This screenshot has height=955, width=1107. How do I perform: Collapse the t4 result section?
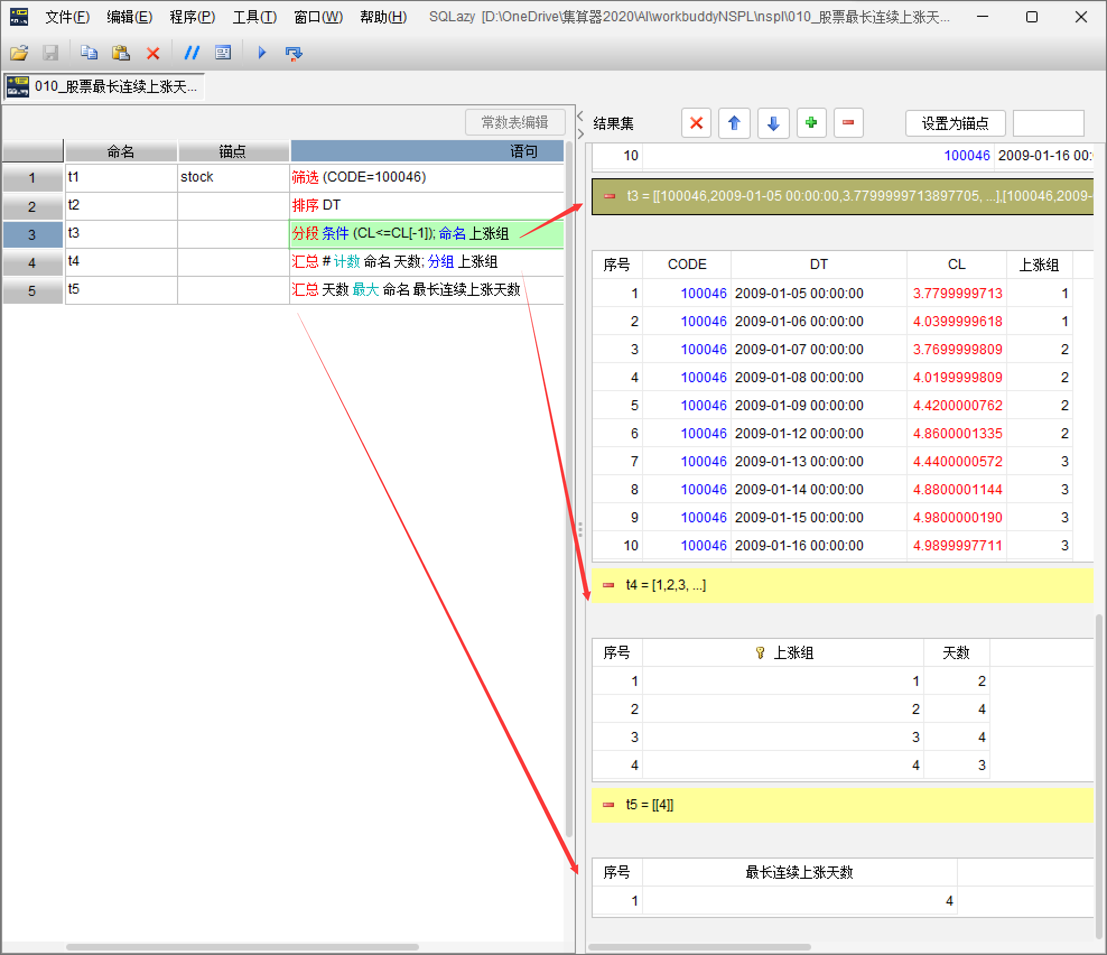click(609, 585)
